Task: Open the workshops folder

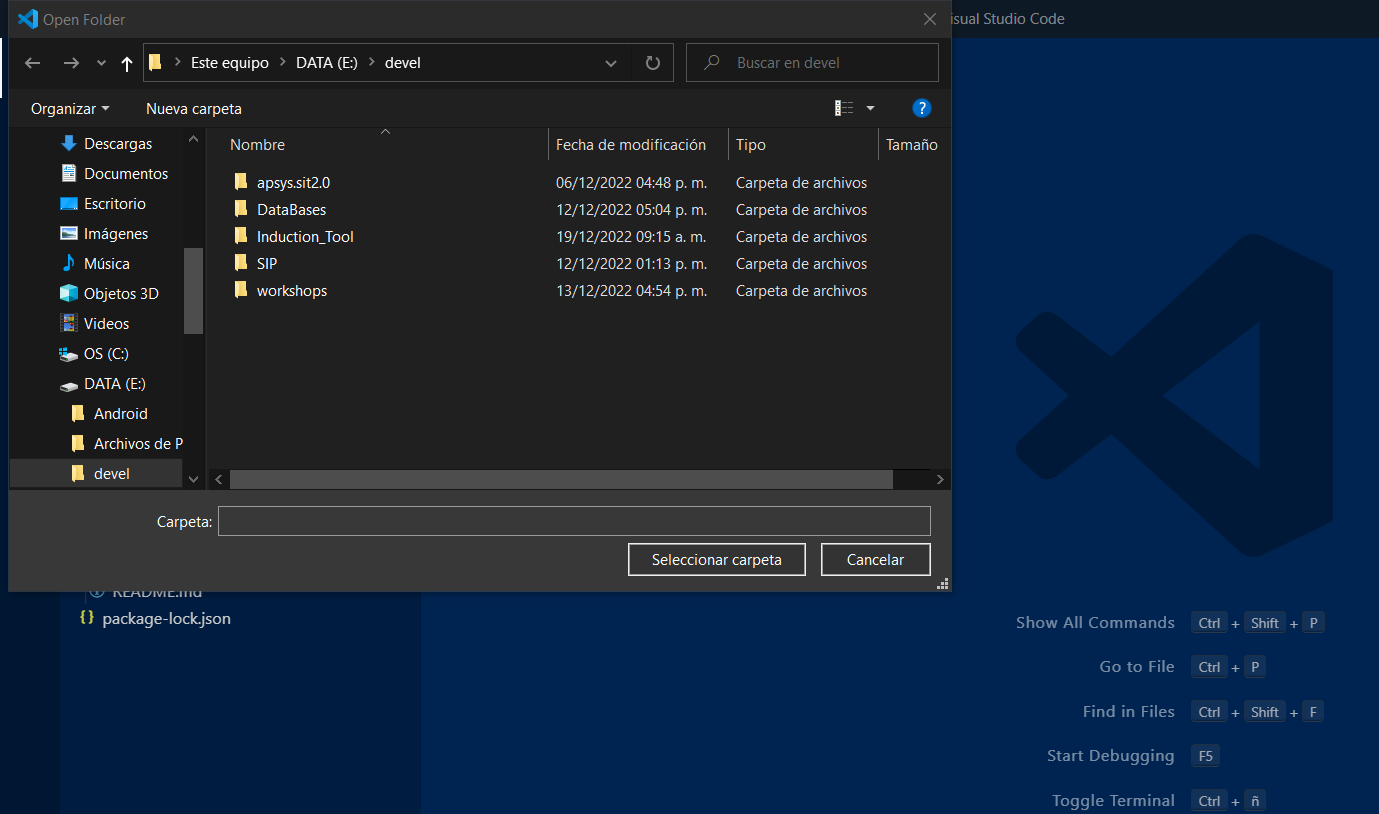Action: point(291,291)
